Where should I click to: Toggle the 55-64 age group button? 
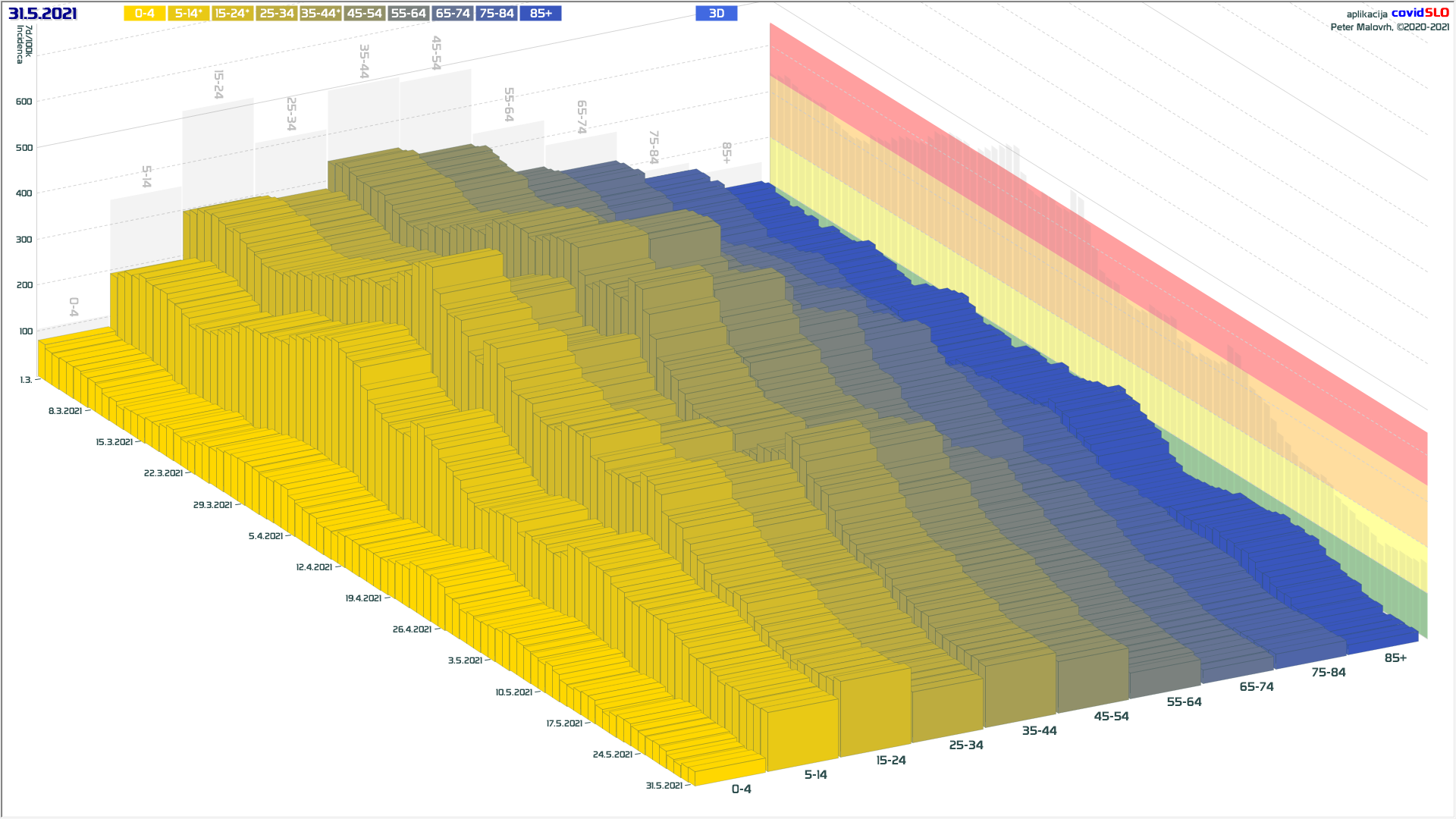point(408,14)
